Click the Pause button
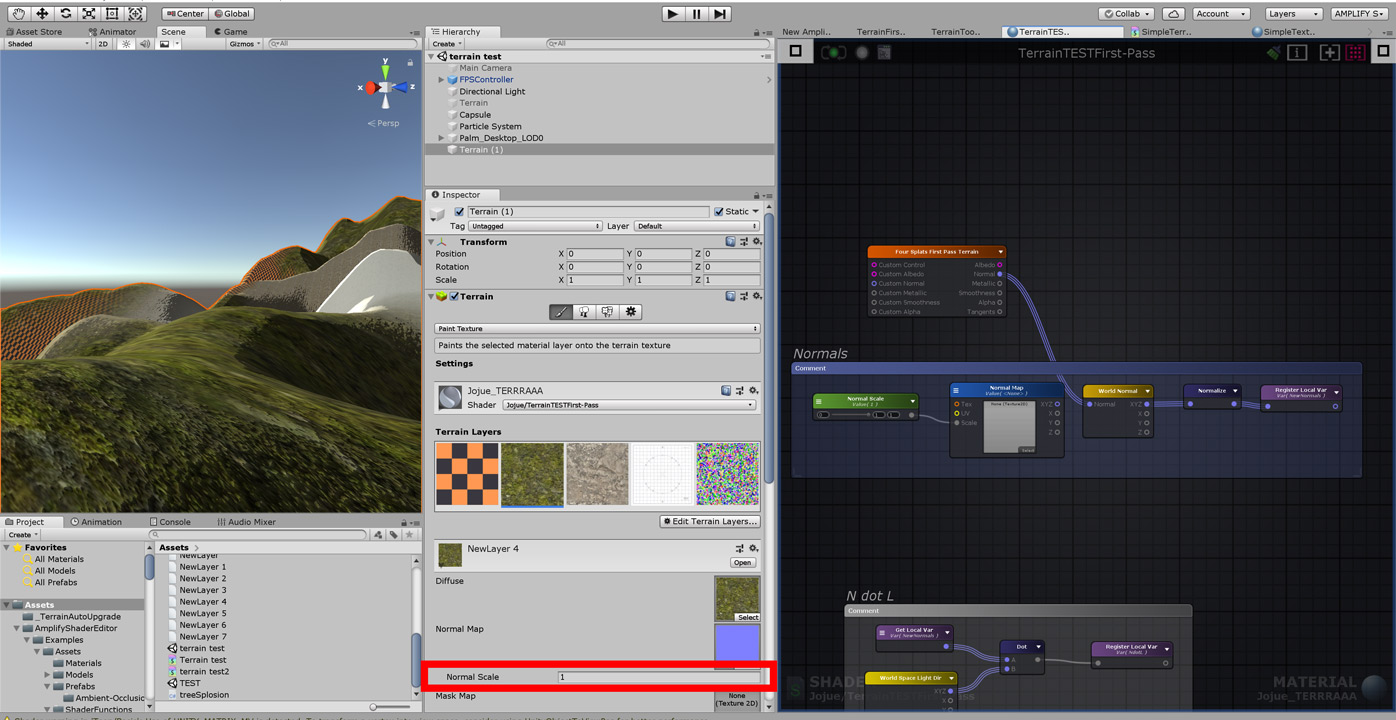 coord(697,14)
